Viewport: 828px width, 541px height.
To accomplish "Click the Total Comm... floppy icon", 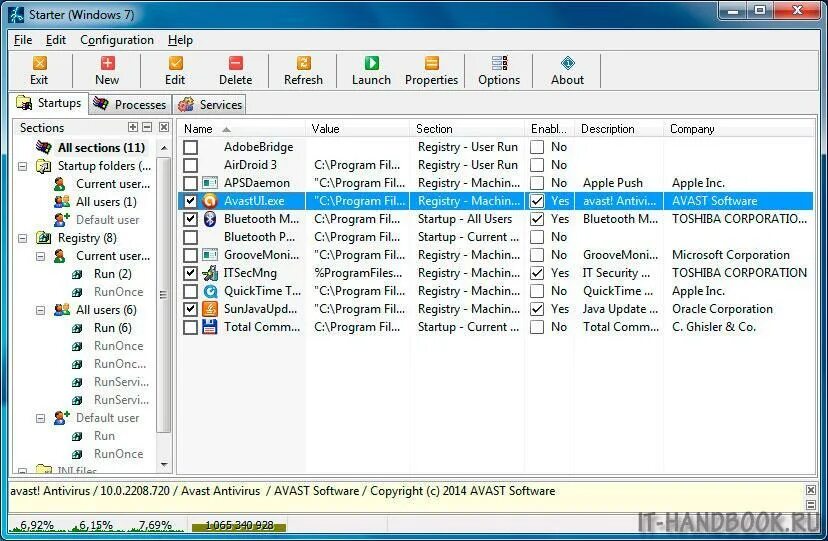I will [x=210, y=327].
